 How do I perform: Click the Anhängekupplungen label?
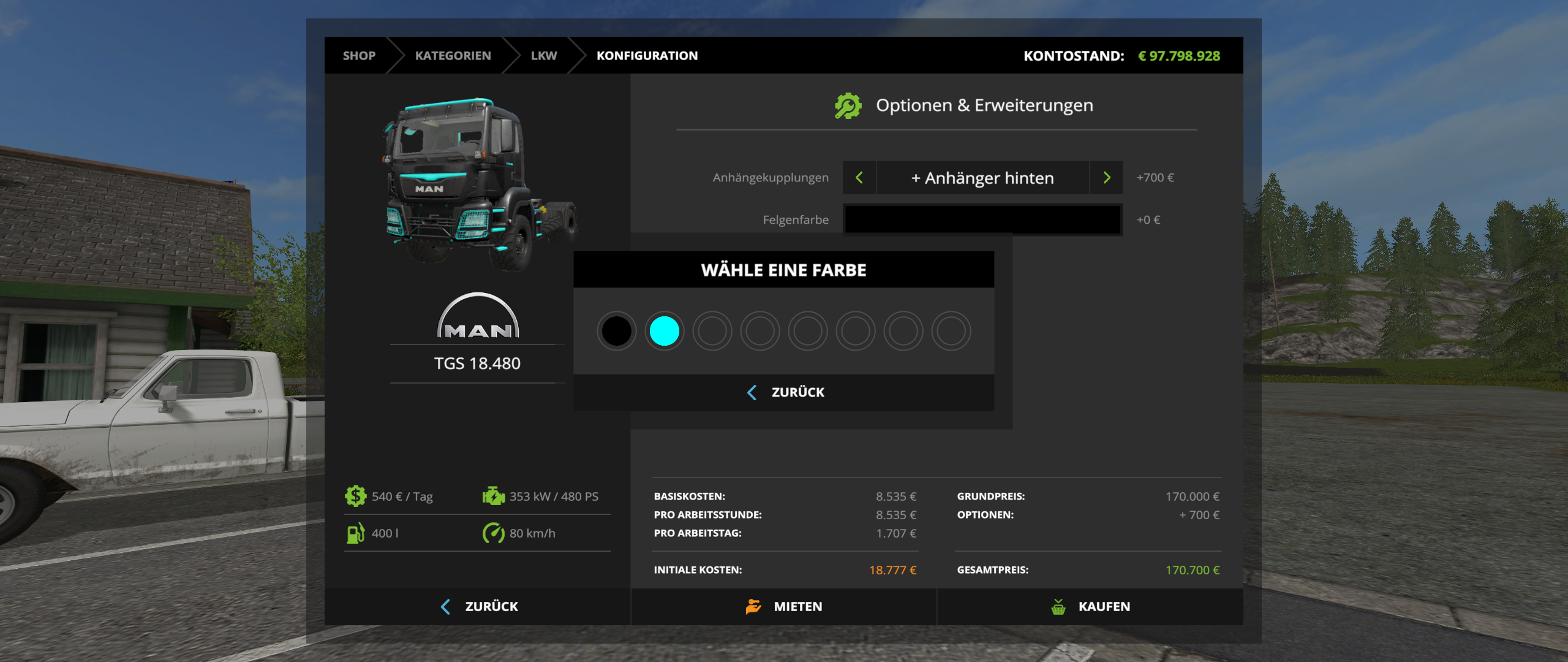coord(771,178)
